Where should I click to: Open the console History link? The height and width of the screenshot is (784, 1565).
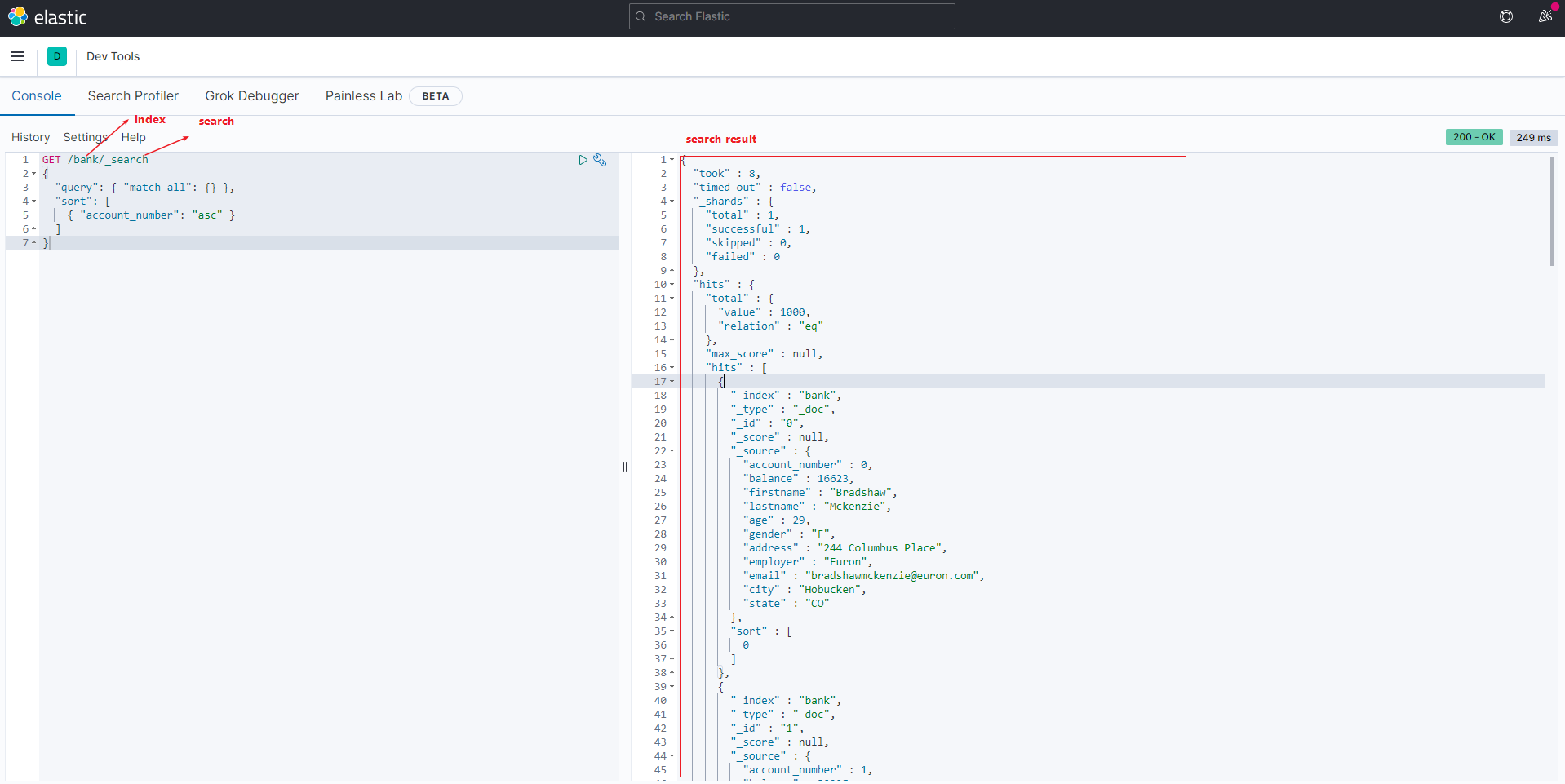30,137
